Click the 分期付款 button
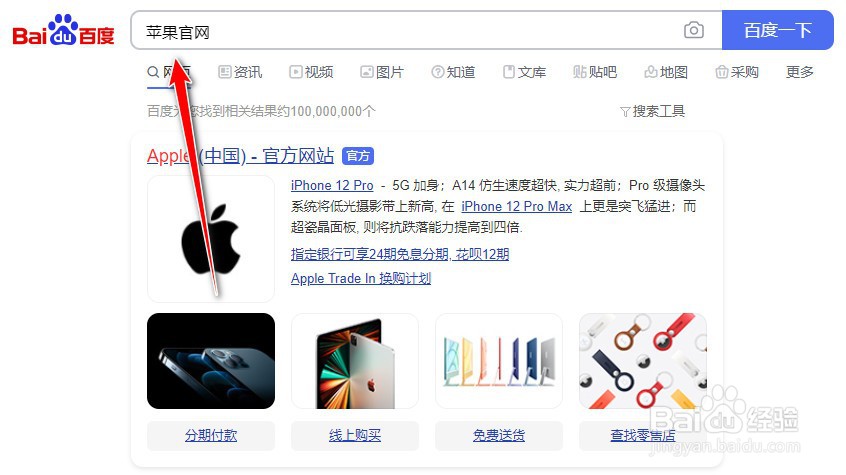Image resolution: width=846 pixels, height=475 pixels. 211,436
